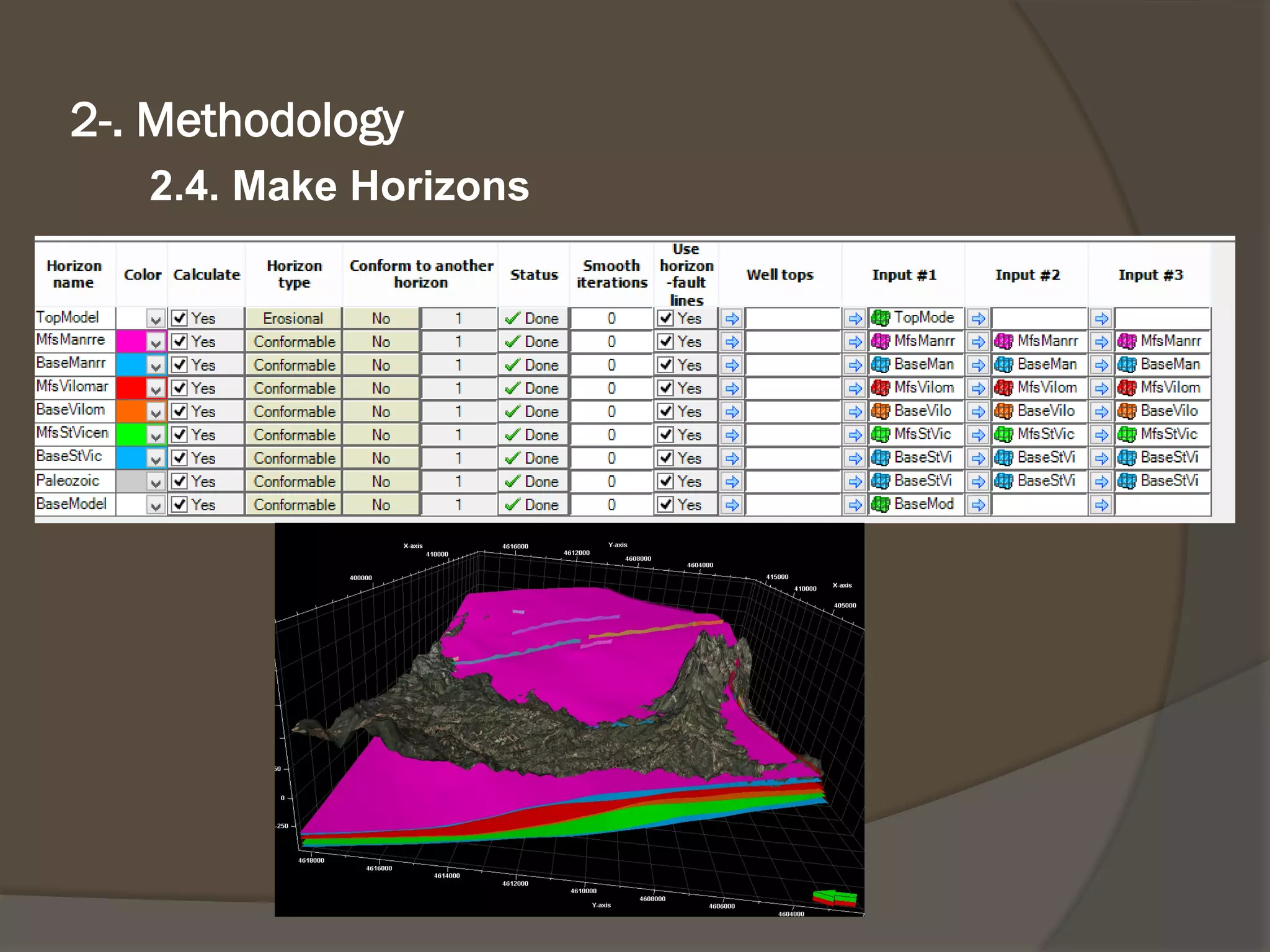
Task: Toggle Use horizon-fault lines checkbox for BaseVilom
Action: click(x=665, y=412)
